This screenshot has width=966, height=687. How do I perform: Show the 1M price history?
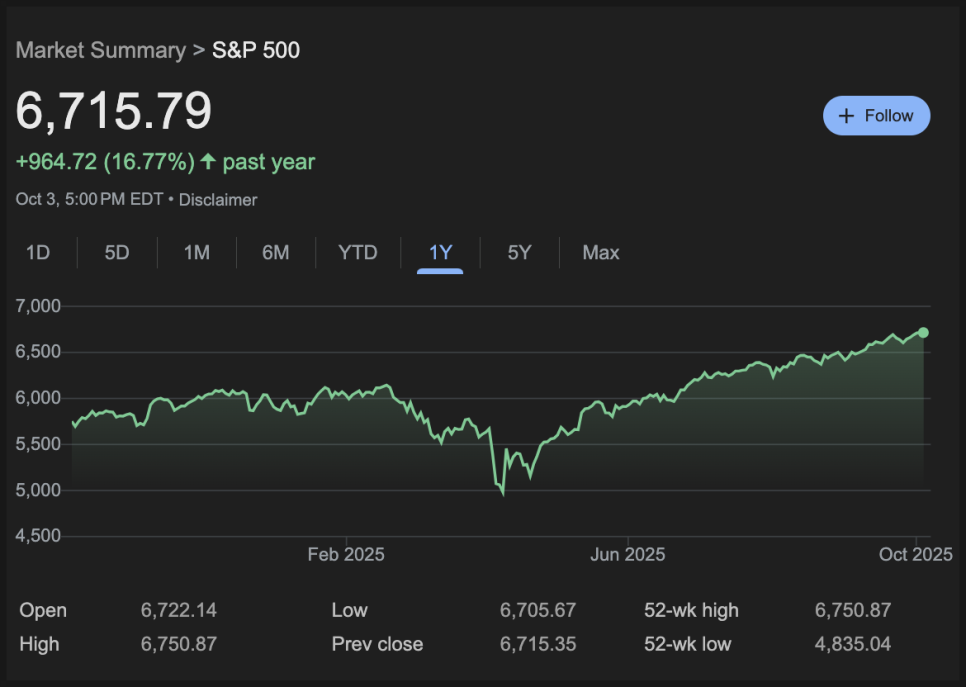196,253
